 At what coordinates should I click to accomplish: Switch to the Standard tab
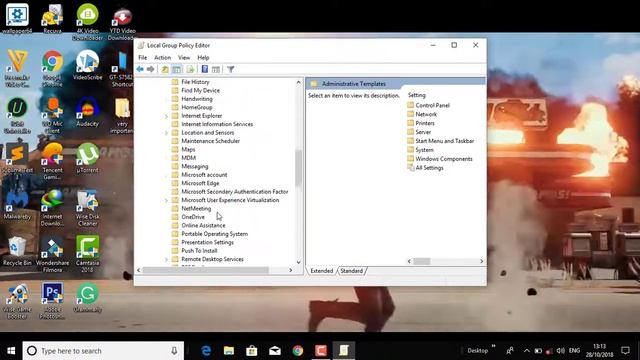(351, 271)
